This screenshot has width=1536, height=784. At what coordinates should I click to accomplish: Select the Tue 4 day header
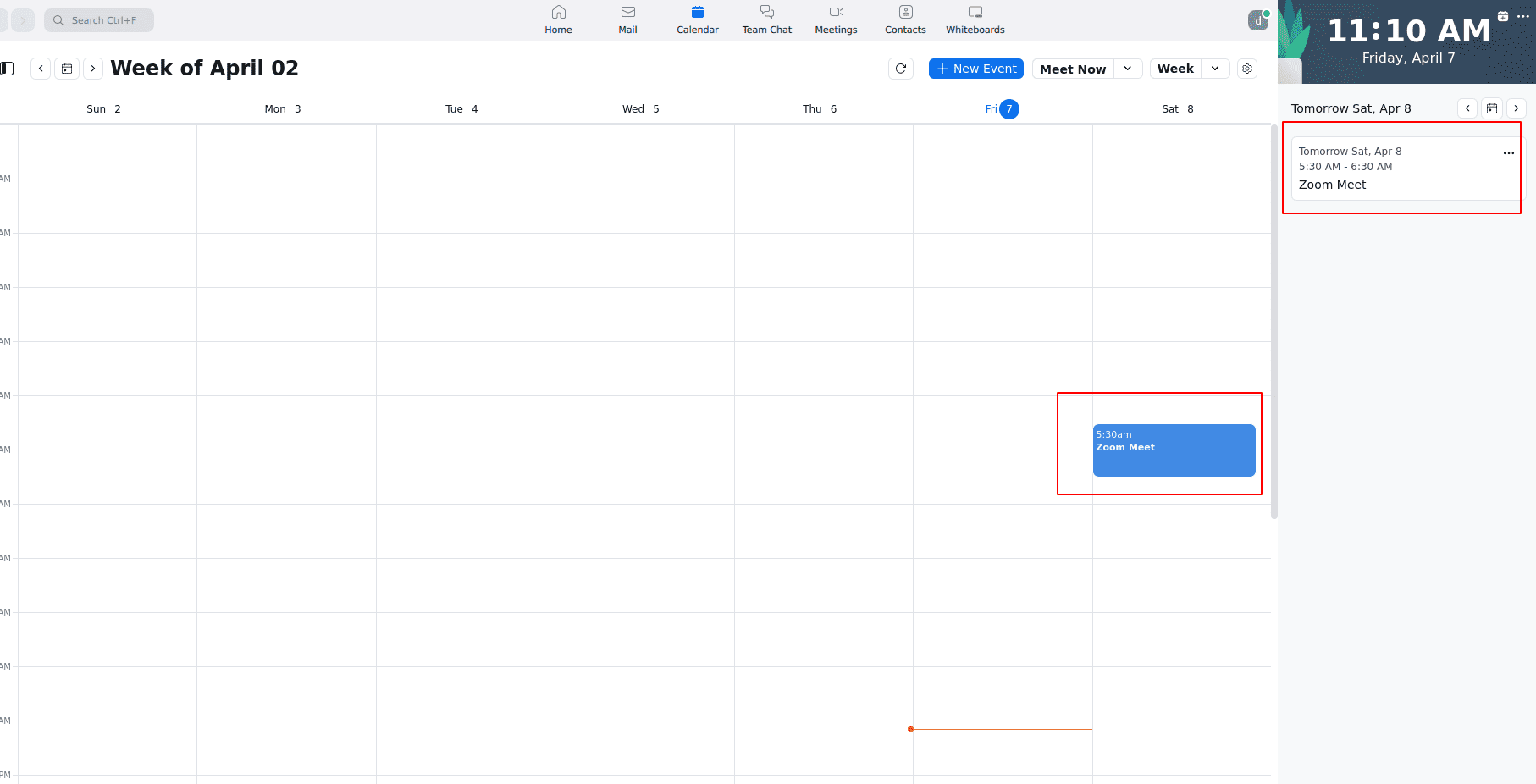point(461,109)
